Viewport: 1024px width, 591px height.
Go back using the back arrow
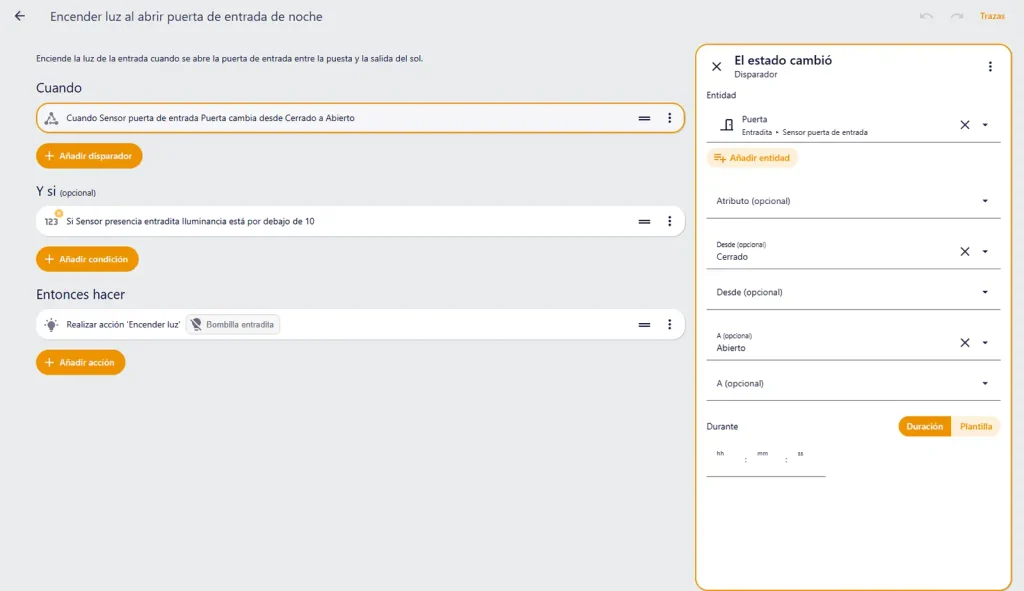click(20, 16)
